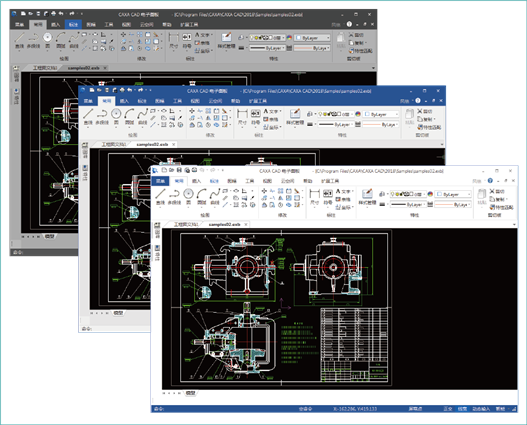Click Match Properties in the dark-themed window
527x425 pixels.
click(x=360, y=51)
